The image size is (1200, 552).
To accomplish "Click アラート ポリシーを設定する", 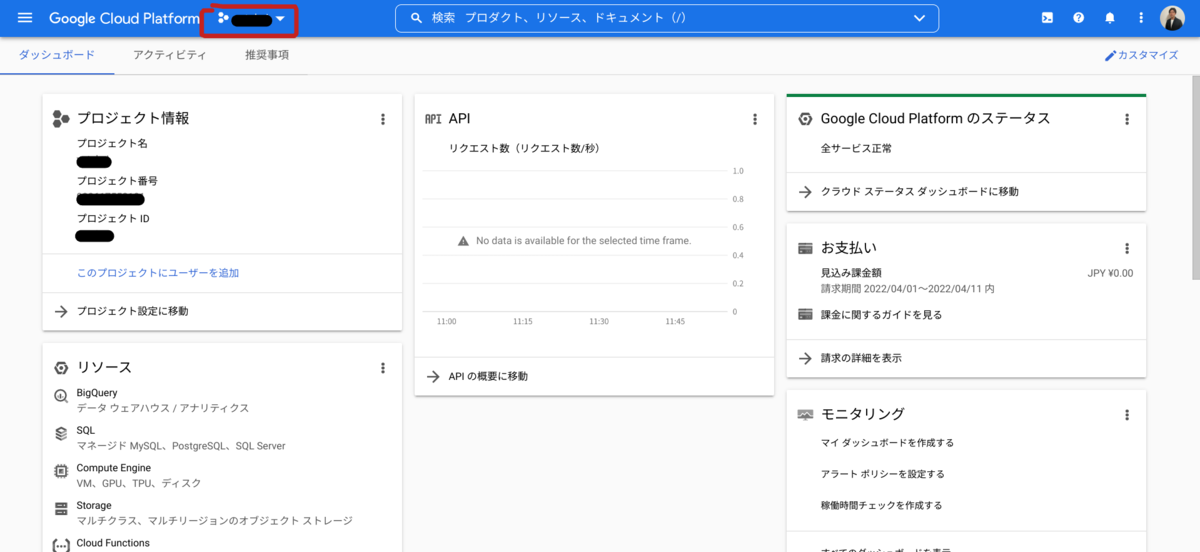I will [x=882, y=474].
